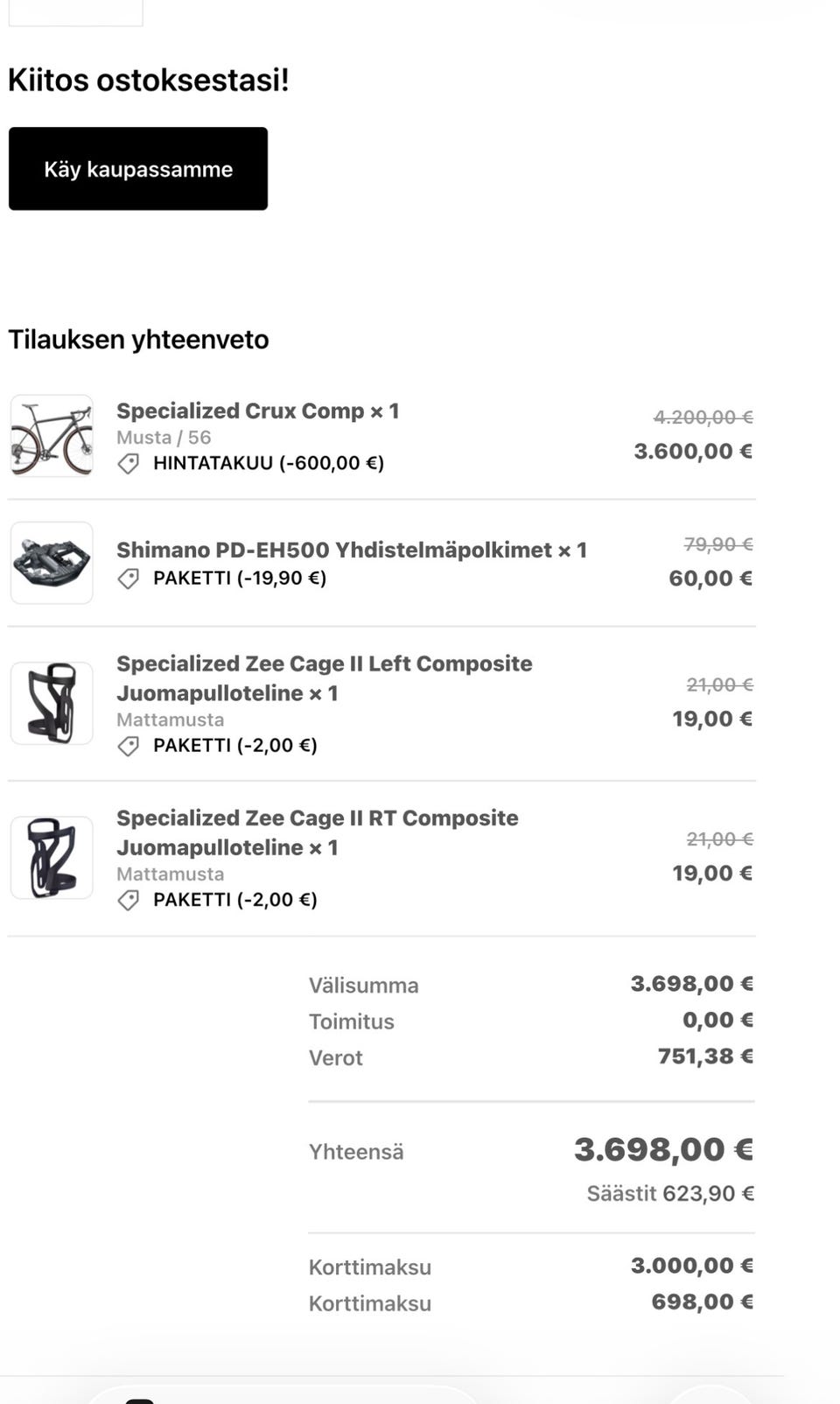Open the Shimano PD-EH500 pedals thumbnail
The height and width of the screenshot is (1404, 840).
[x=52, y=563]
